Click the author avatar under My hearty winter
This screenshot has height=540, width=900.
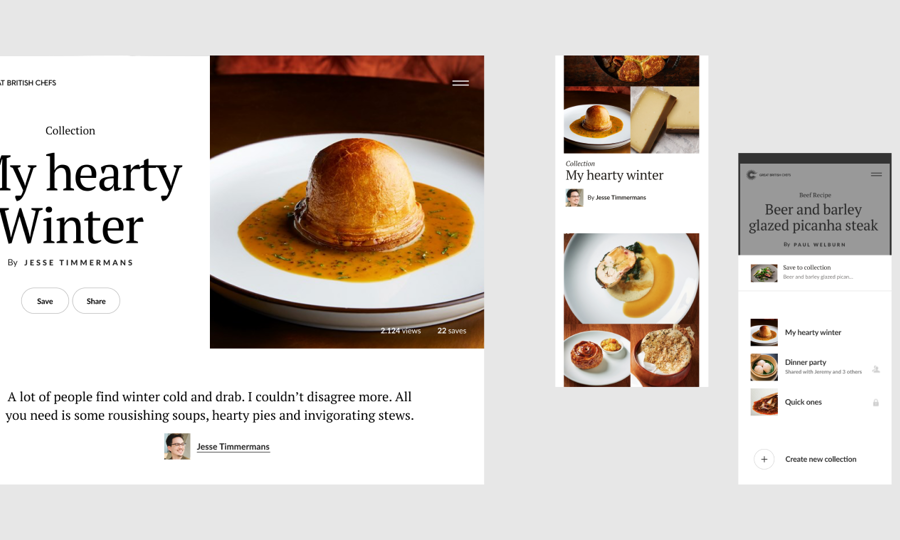[574, 197]
